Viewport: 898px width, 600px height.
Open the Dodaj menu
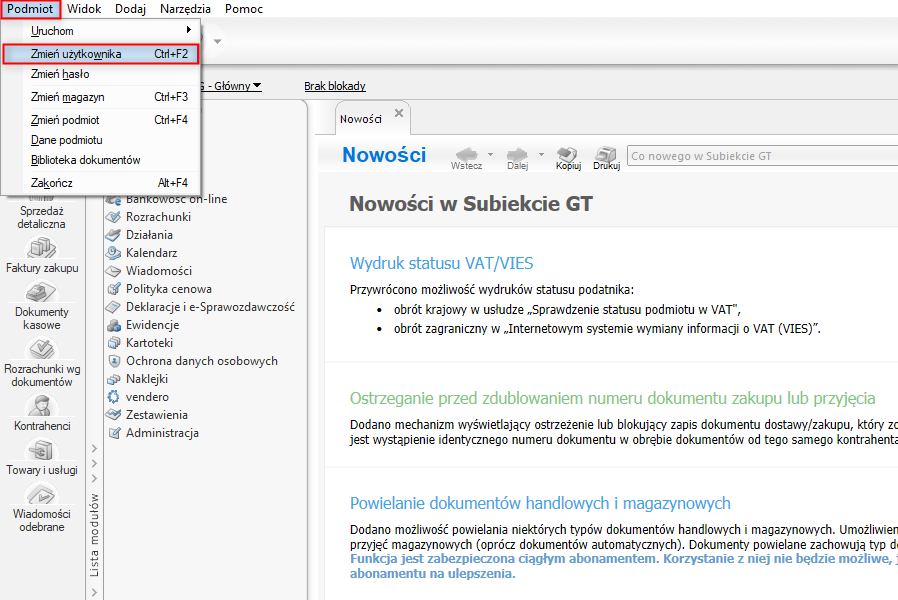tap(131, 9)
